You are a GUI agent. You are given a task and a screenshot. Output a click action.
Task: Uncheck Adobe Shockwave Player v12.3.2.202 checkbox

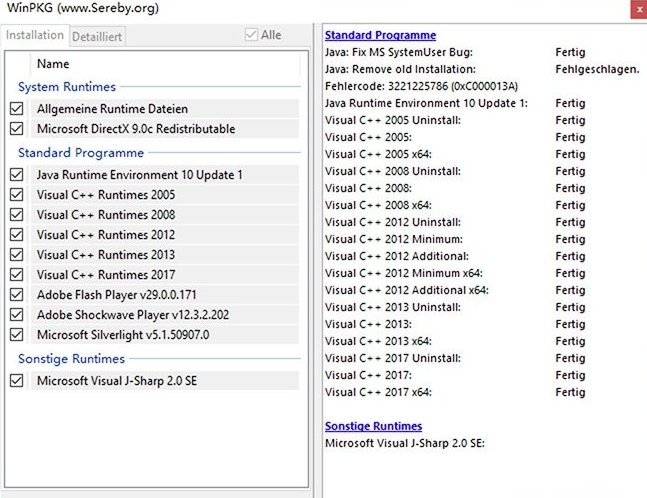(x=17, y=315)
